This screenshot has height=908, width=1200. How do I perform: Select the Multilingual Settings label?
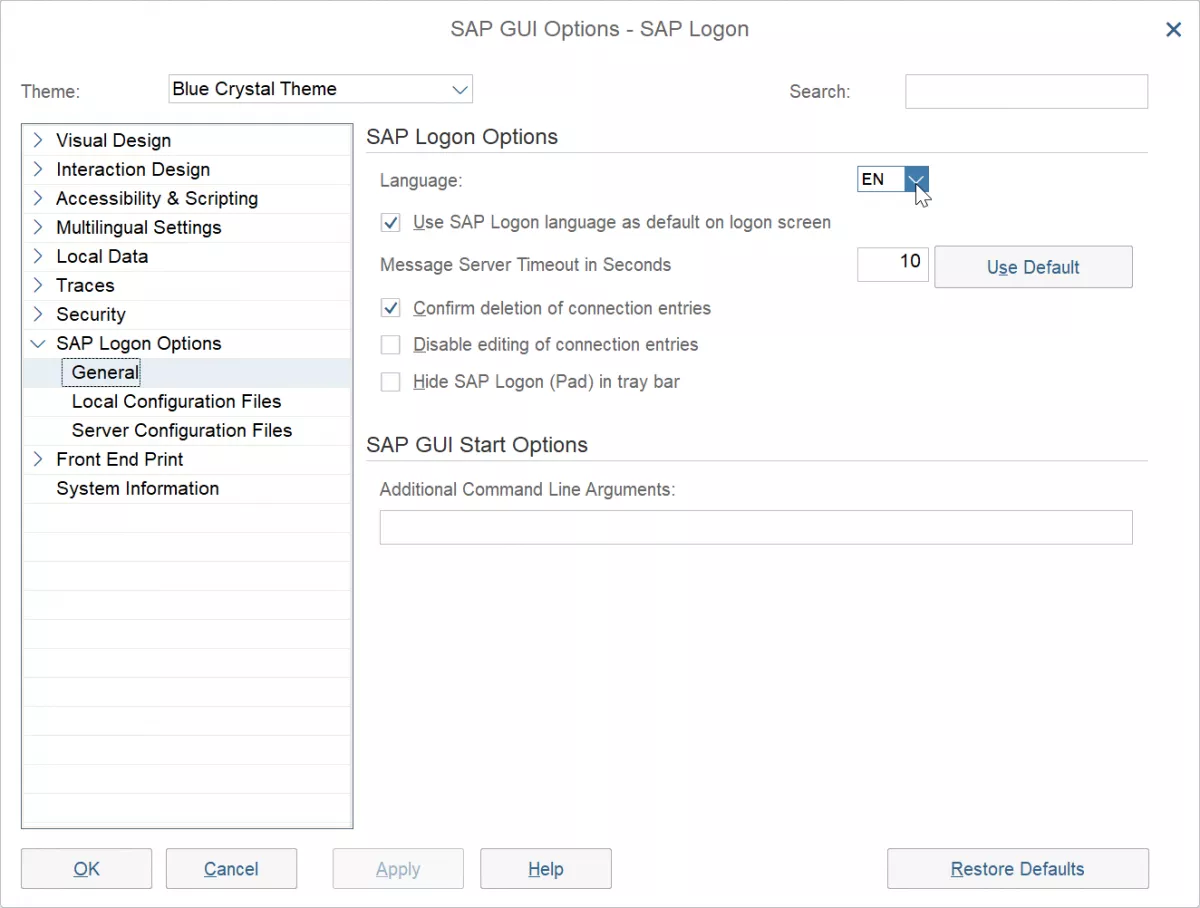click(x=139, y=227)
